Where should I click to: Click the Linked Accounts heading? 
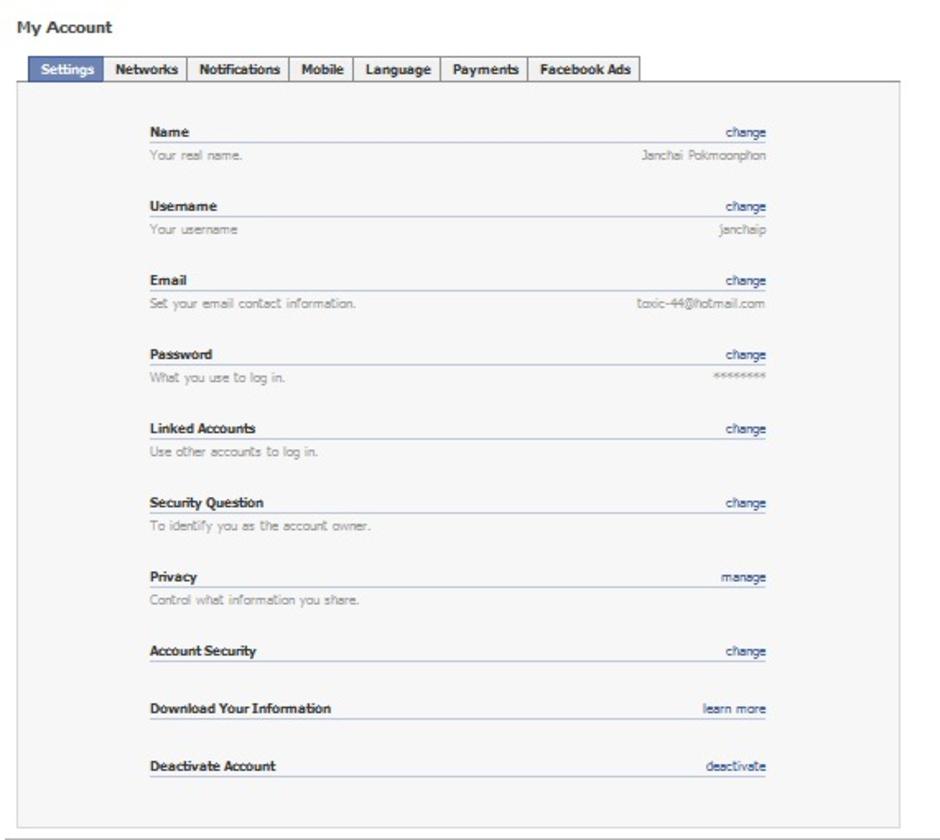coord(203,429)
